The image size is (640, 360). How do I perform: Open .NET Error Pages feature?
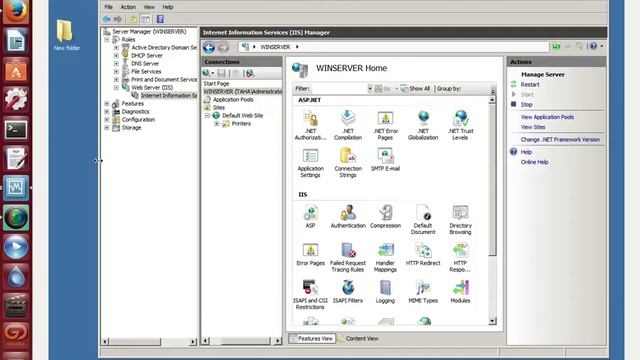click(385, 126)
